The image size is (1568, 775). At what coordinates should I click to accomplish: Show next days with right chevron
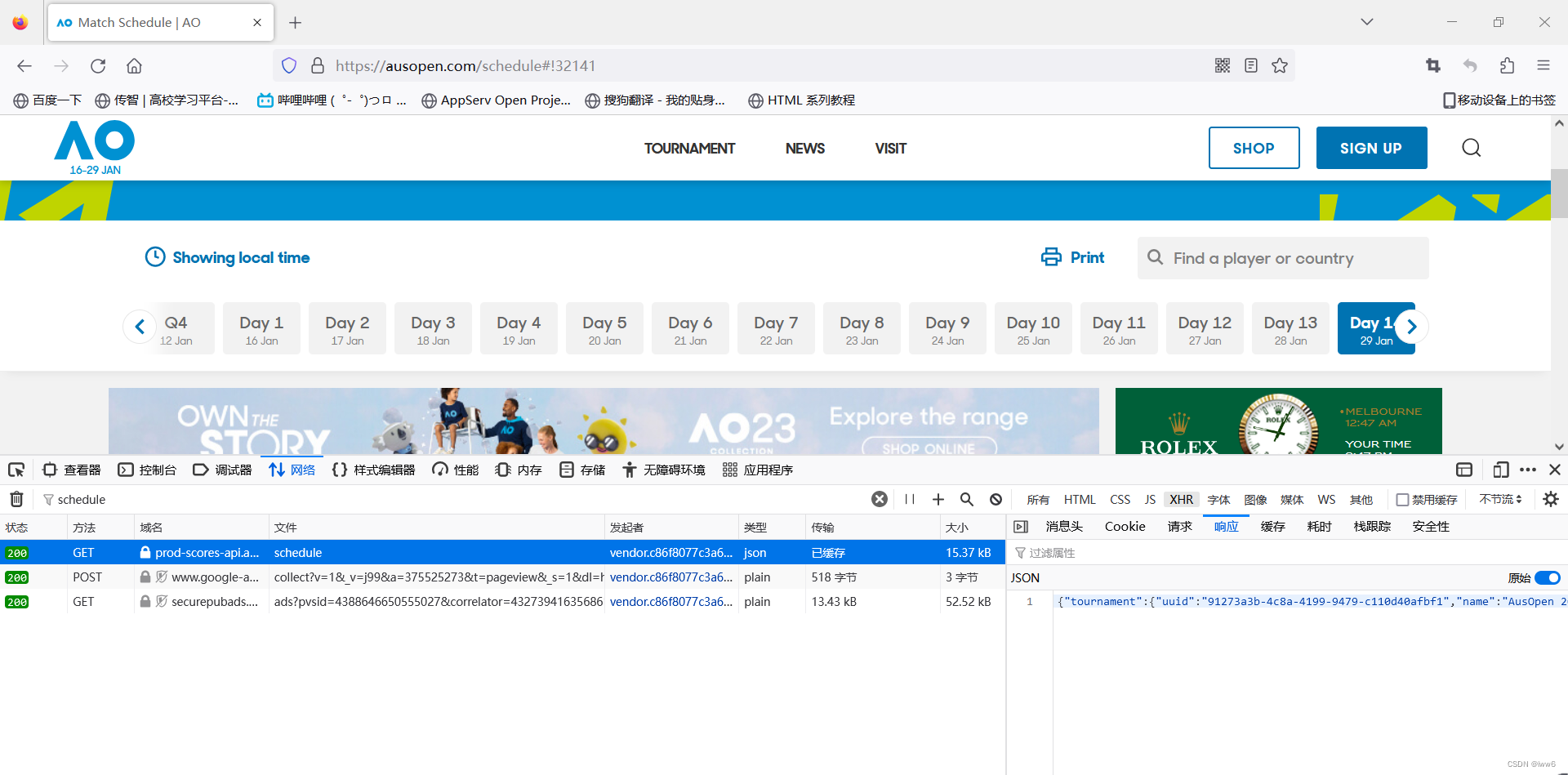[1411, 327]
